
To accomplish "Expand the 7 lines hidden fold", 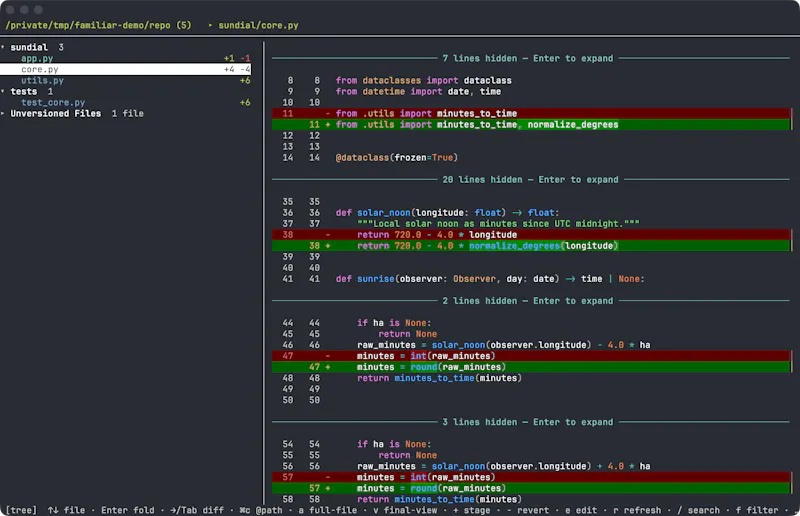I will tap(528, 58).
